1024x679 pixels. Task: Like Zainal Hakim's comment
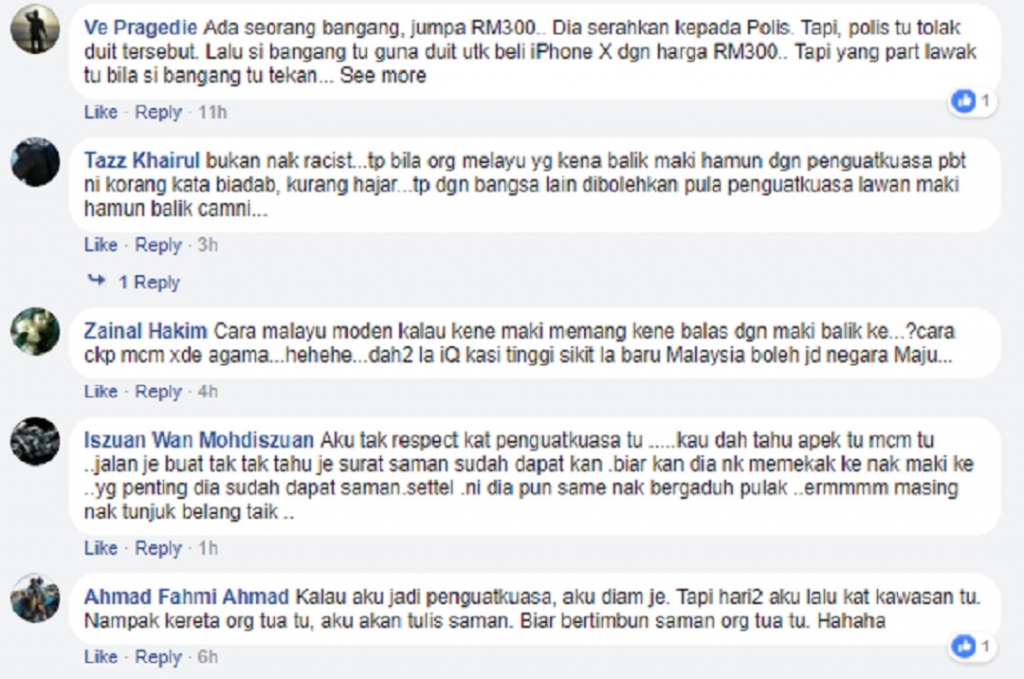101,392
